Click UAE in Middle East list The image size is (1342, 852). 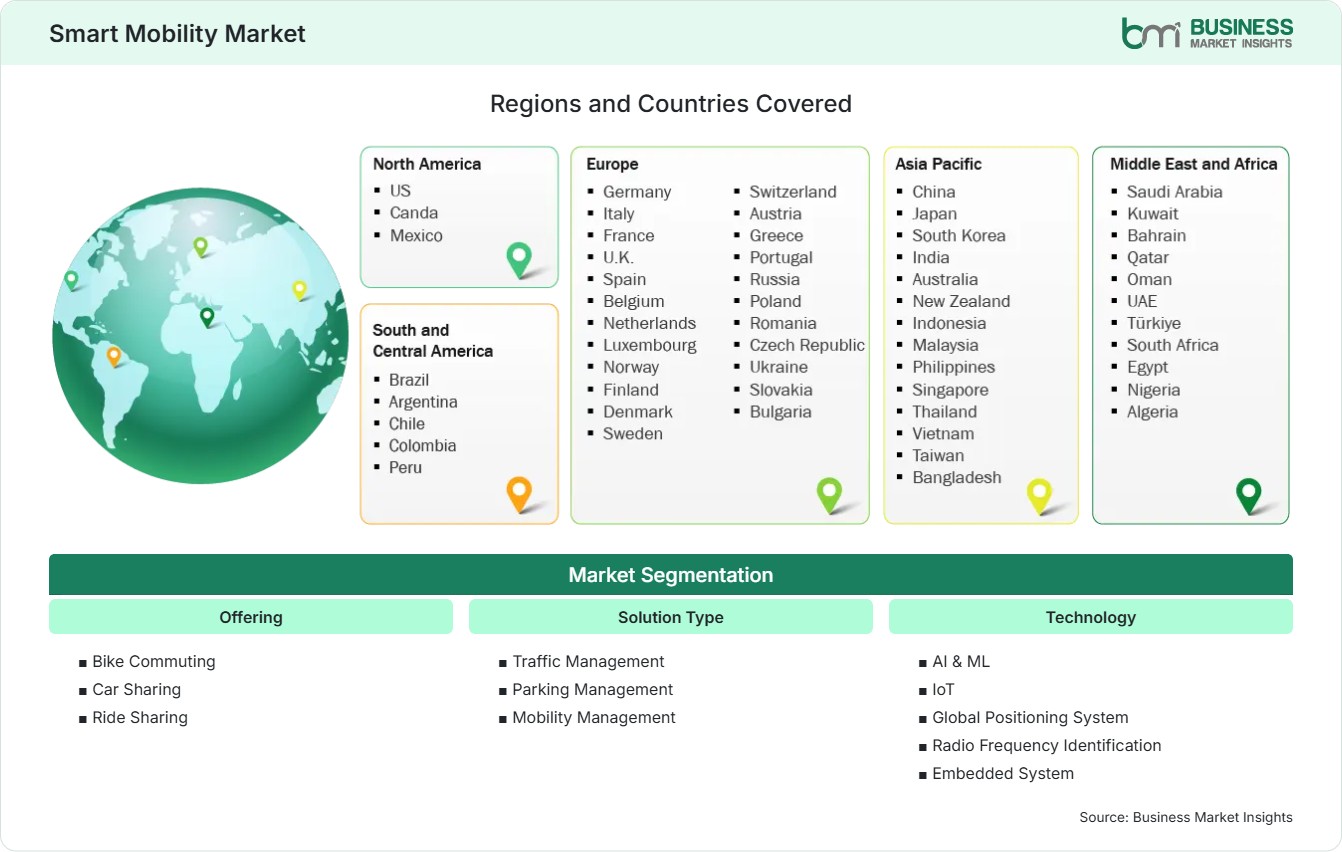(1142, 301)
